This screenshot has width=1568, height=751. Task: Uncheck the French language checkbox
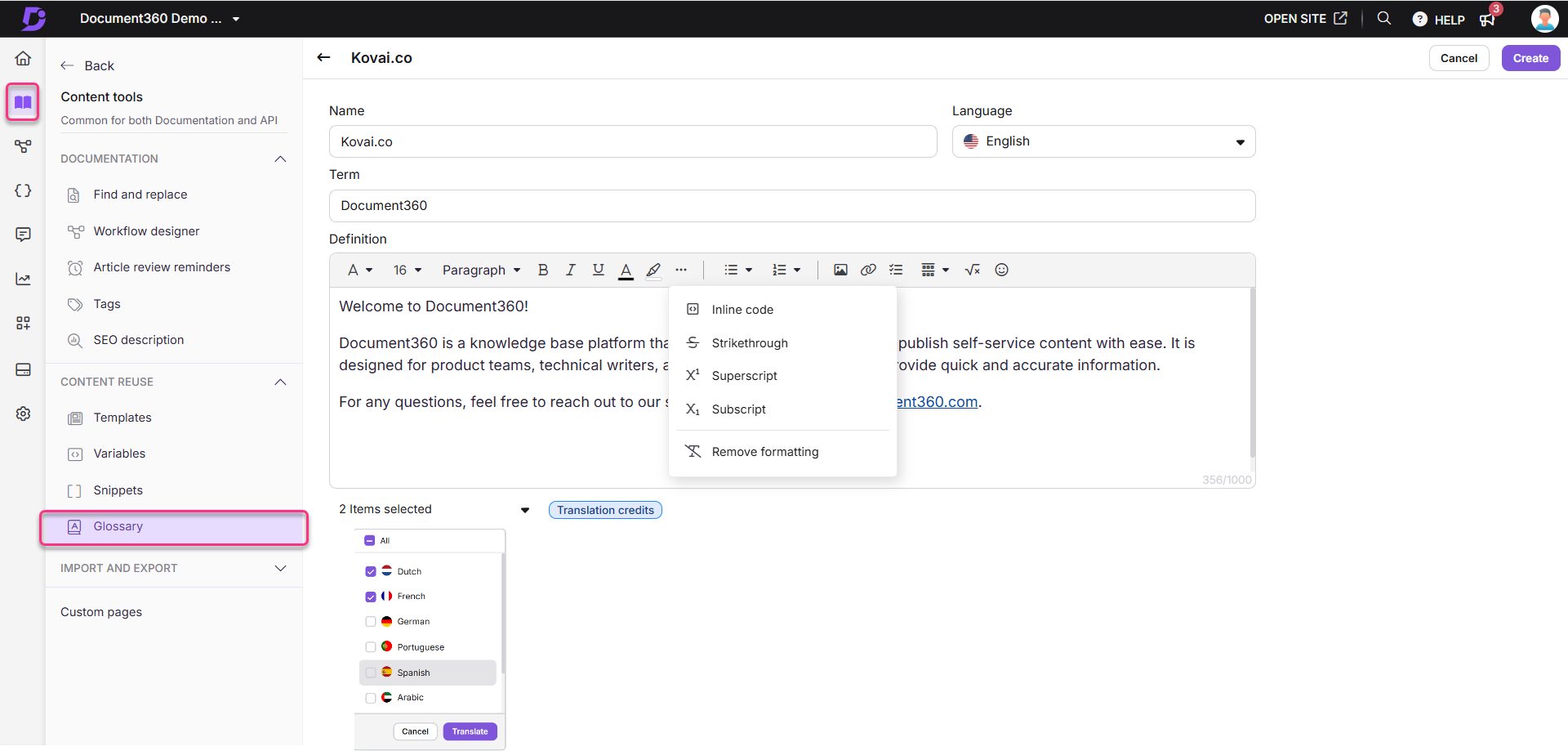(371, 597)
